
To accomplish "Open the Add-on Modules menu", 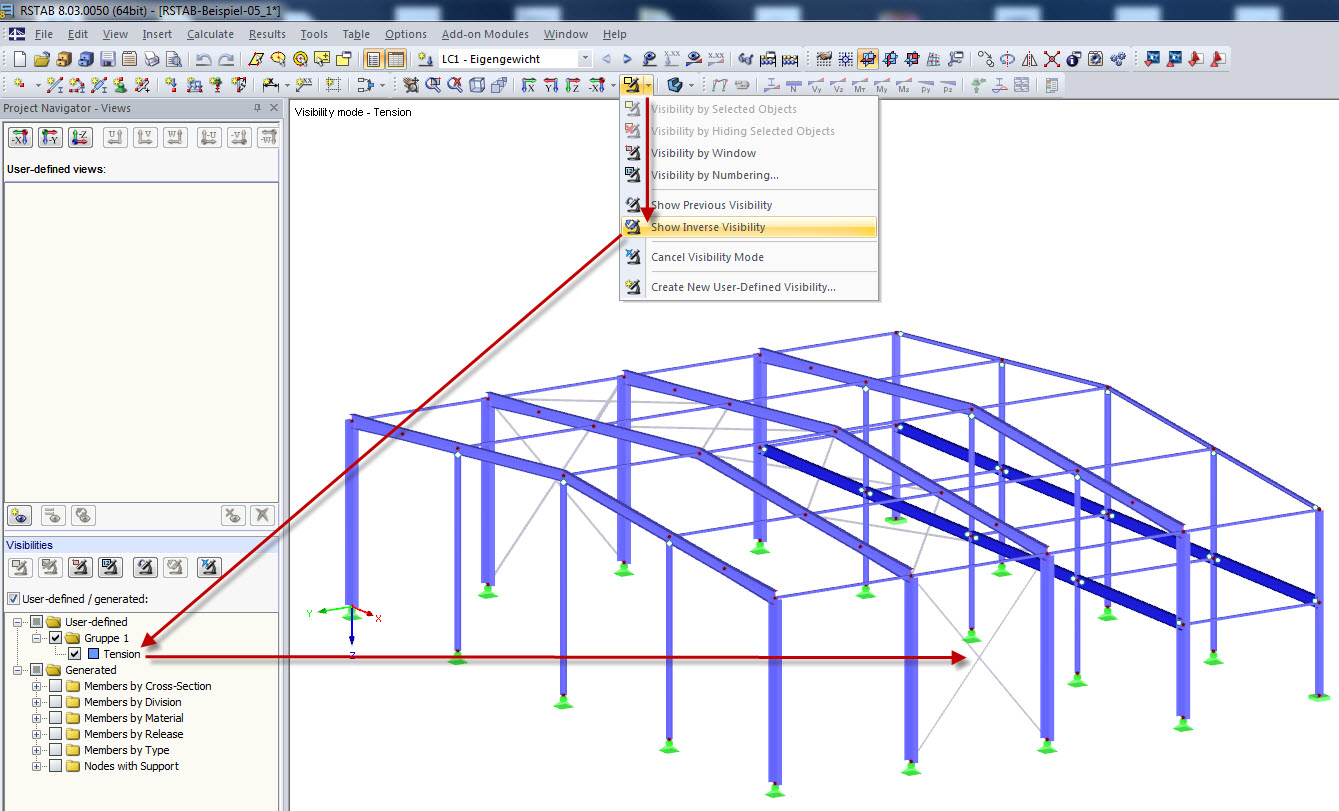I will coord(485,34).
